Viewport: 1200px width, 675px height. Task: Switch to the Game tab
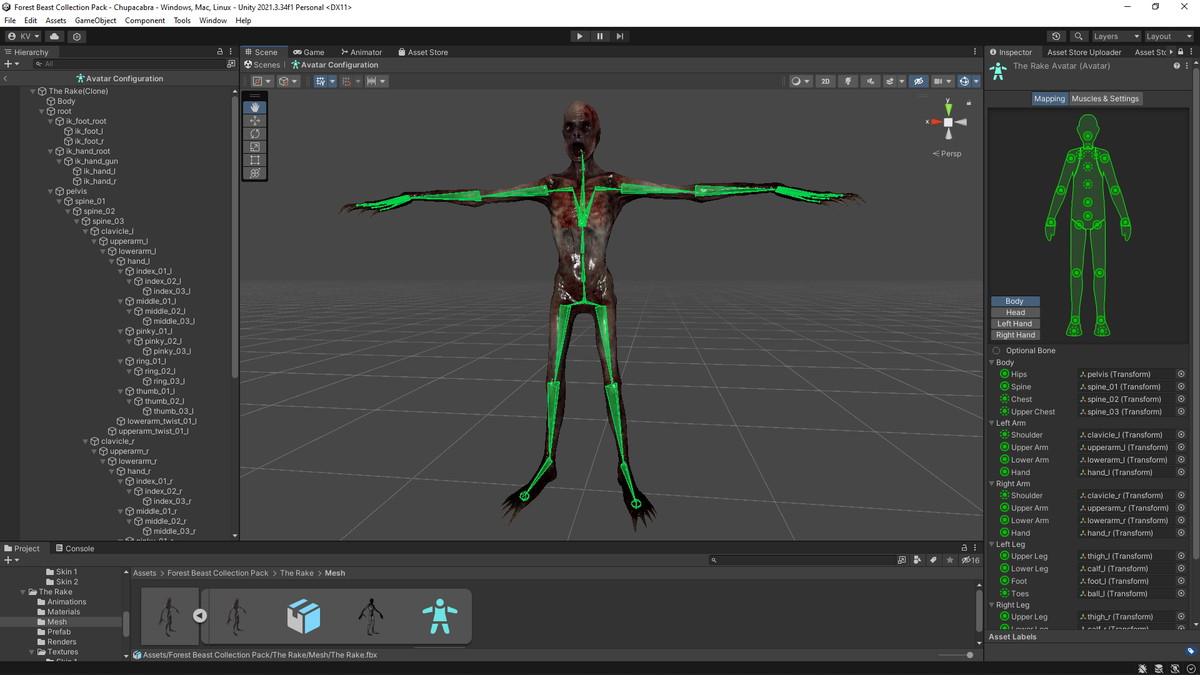[309, 52]
